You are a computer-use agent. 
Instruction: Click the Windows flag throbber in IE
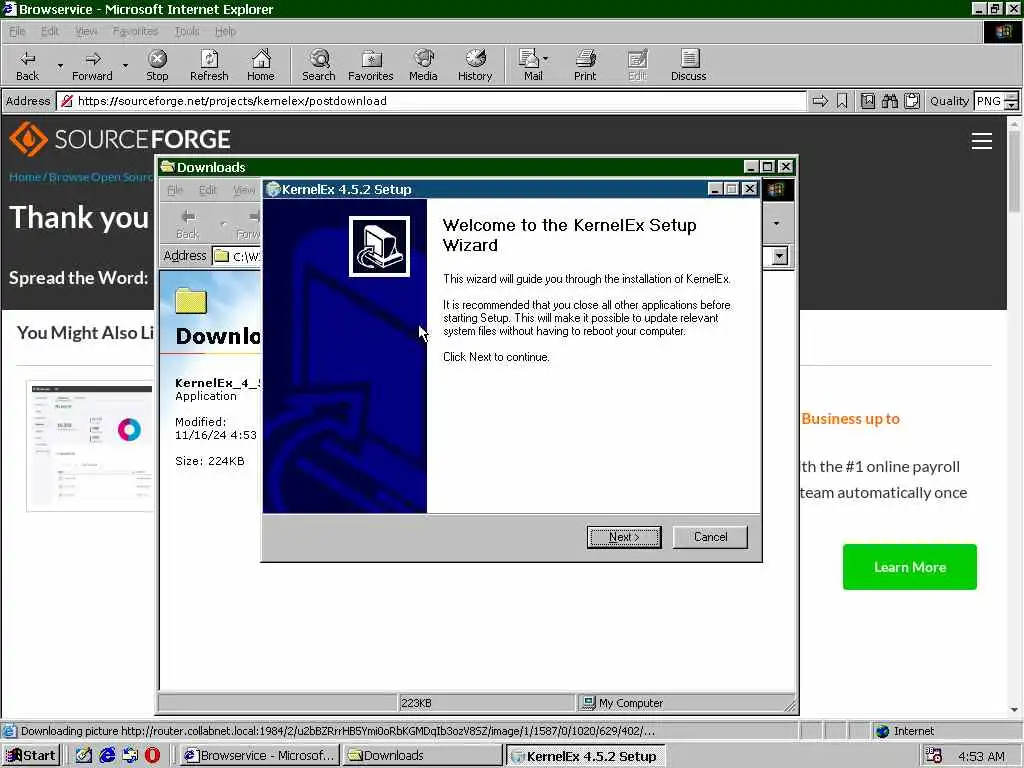[1003, 31]
